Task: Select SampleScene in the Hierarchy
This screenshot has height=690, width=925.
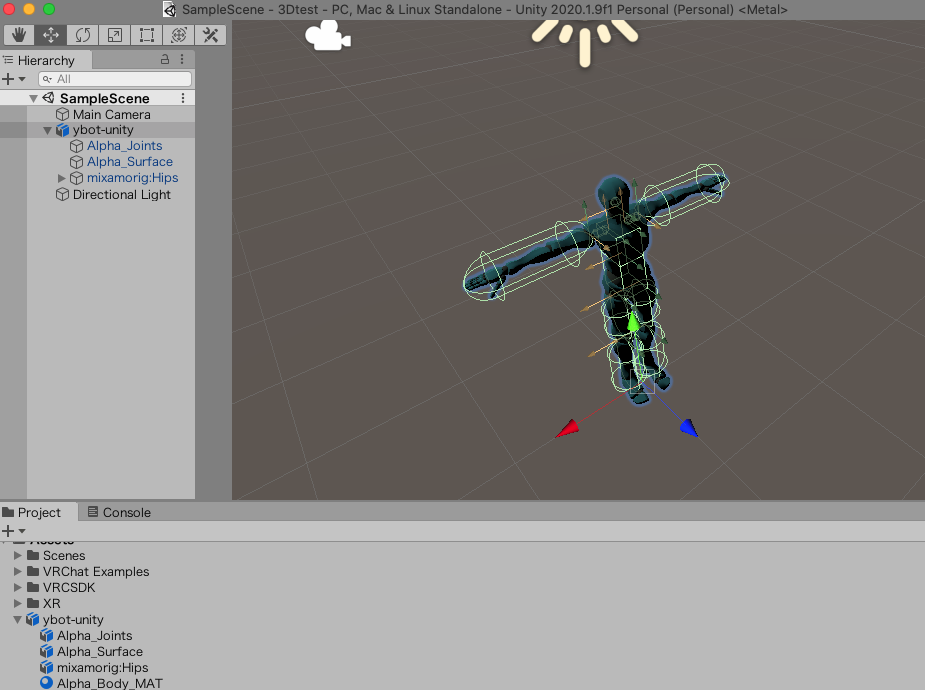Action: click(104, 98)
